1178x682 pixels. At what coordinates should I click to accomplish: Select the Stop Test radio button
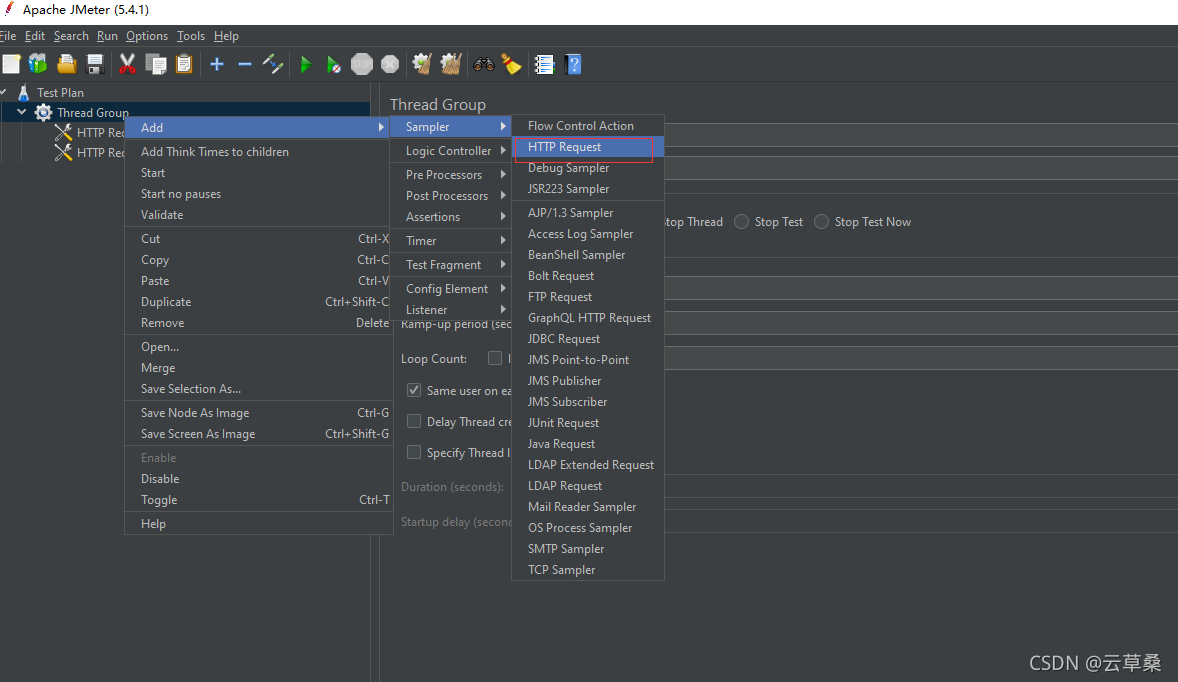click(742, 222)
